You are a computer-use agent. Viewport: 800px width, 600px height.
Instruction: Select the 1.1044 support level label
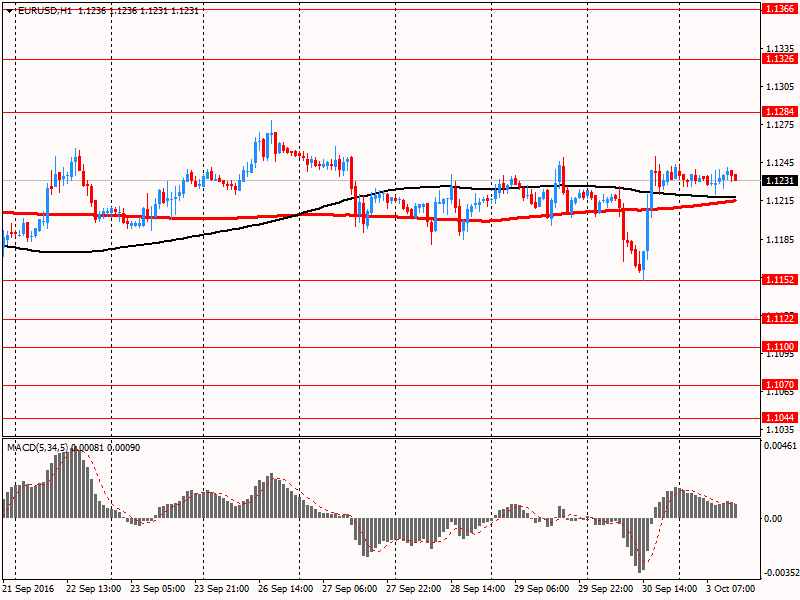click(780, 418)
